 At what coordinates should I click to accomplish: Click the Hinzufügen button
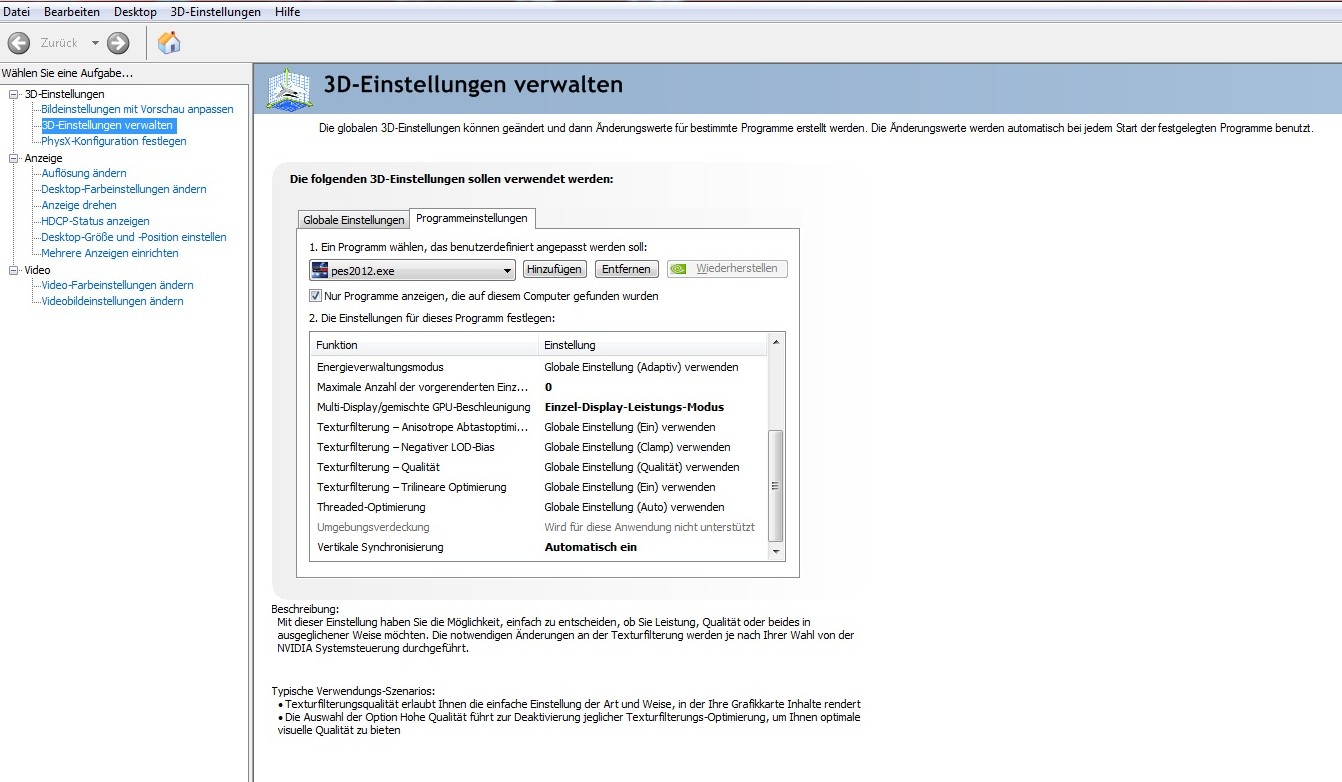pos(554,269)
